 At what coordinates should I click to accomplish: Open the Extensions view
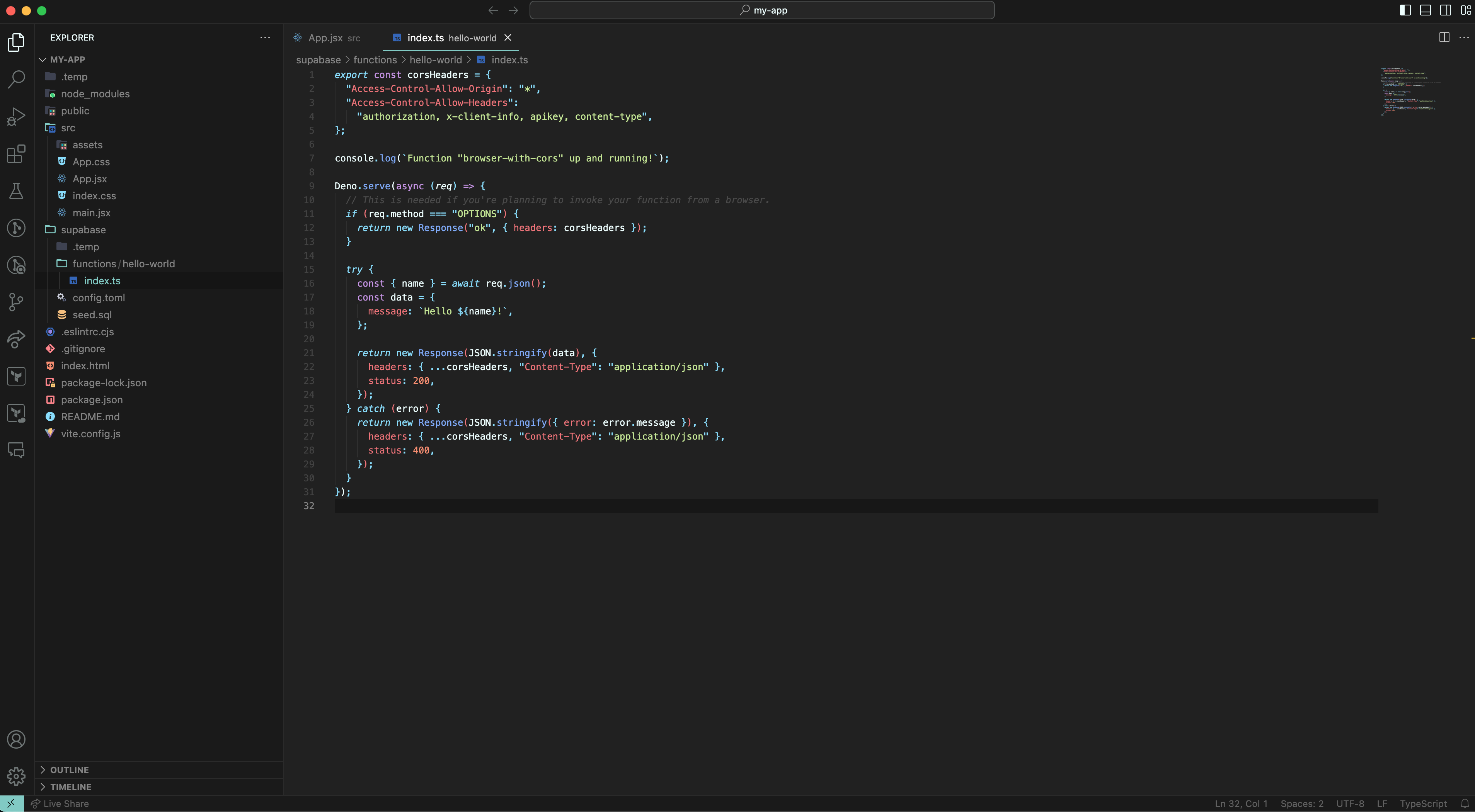point(16,153)
